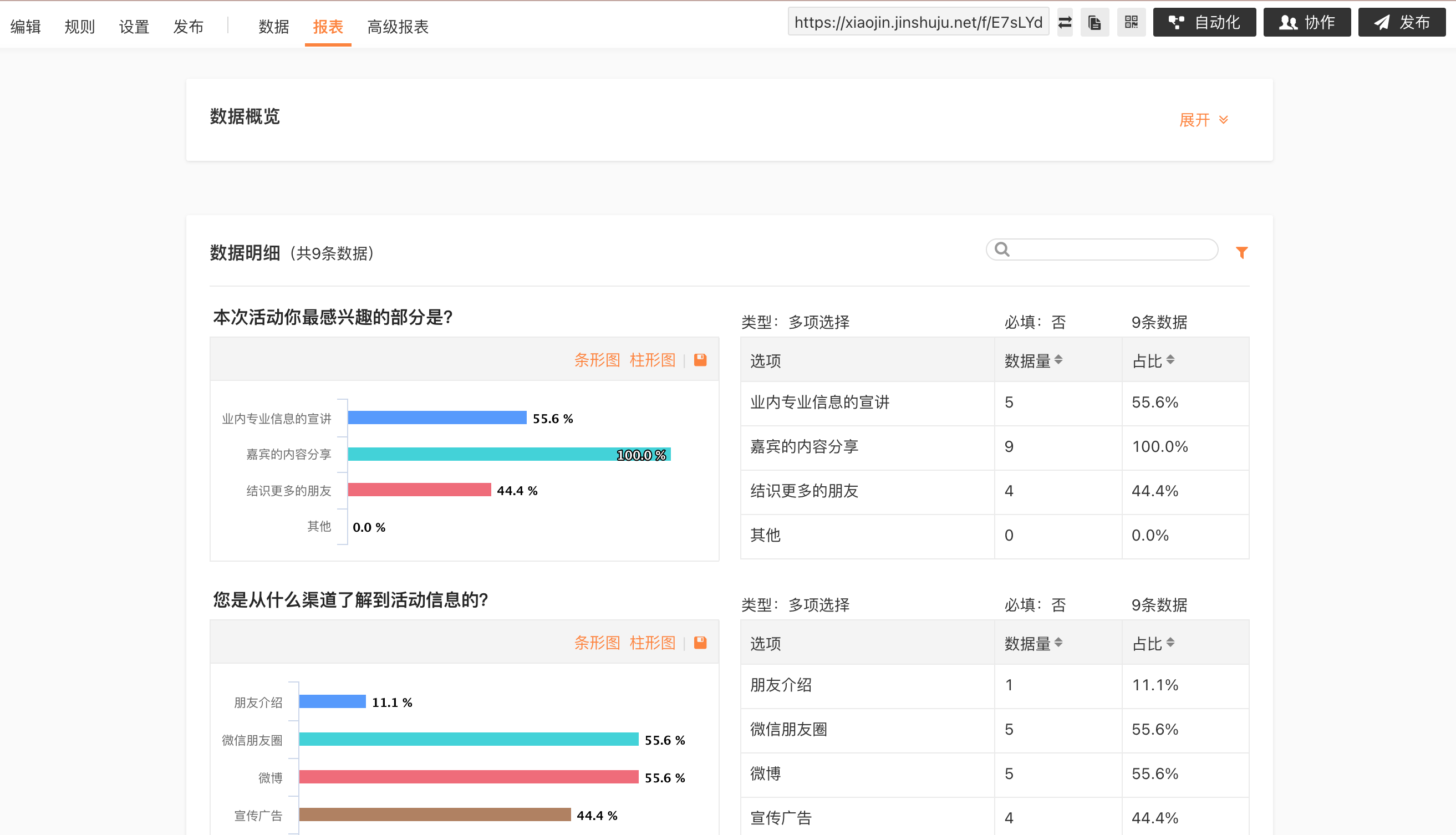The height and width of the screenshot is (835, 1456).
Task: Click the brown bar for 宣传广告
Action: click(435, 814)
